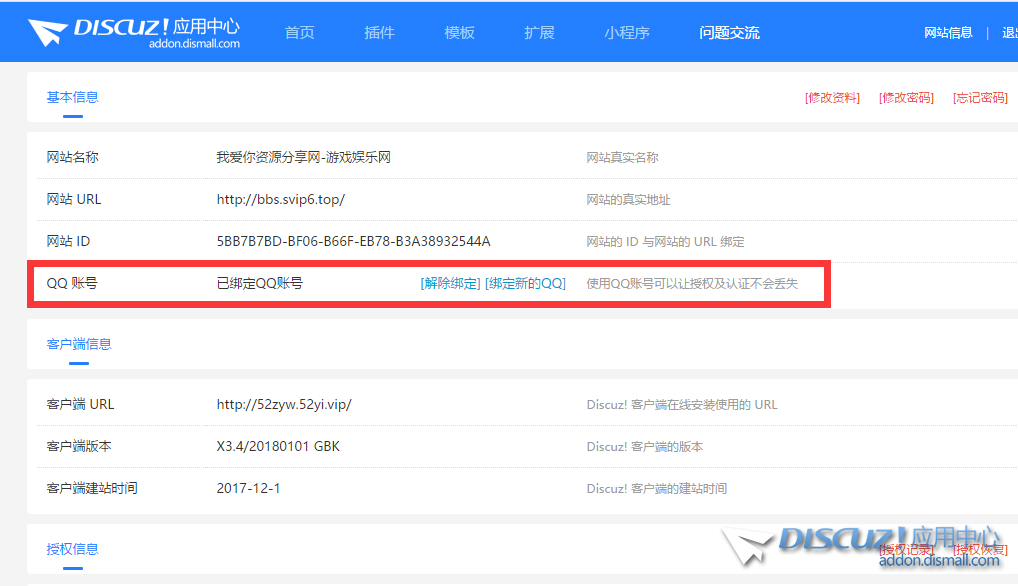Click the hint 网站真实名称
1018x586 pixels.
pos(622,158)
